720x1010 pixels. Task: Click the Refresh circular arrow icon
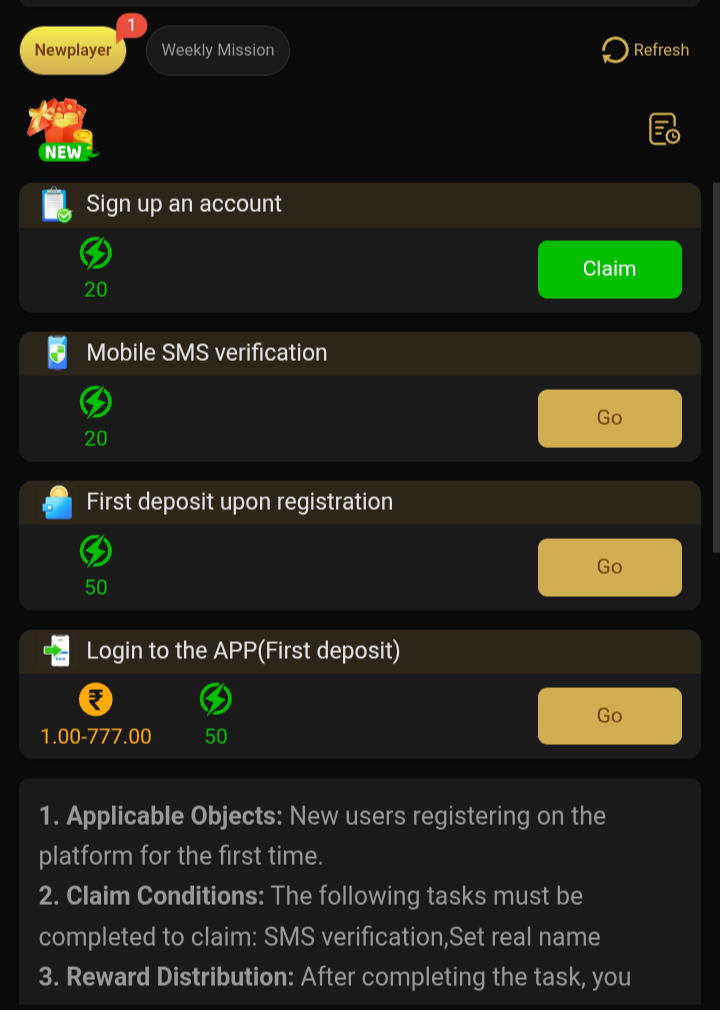tap(614, 50)
